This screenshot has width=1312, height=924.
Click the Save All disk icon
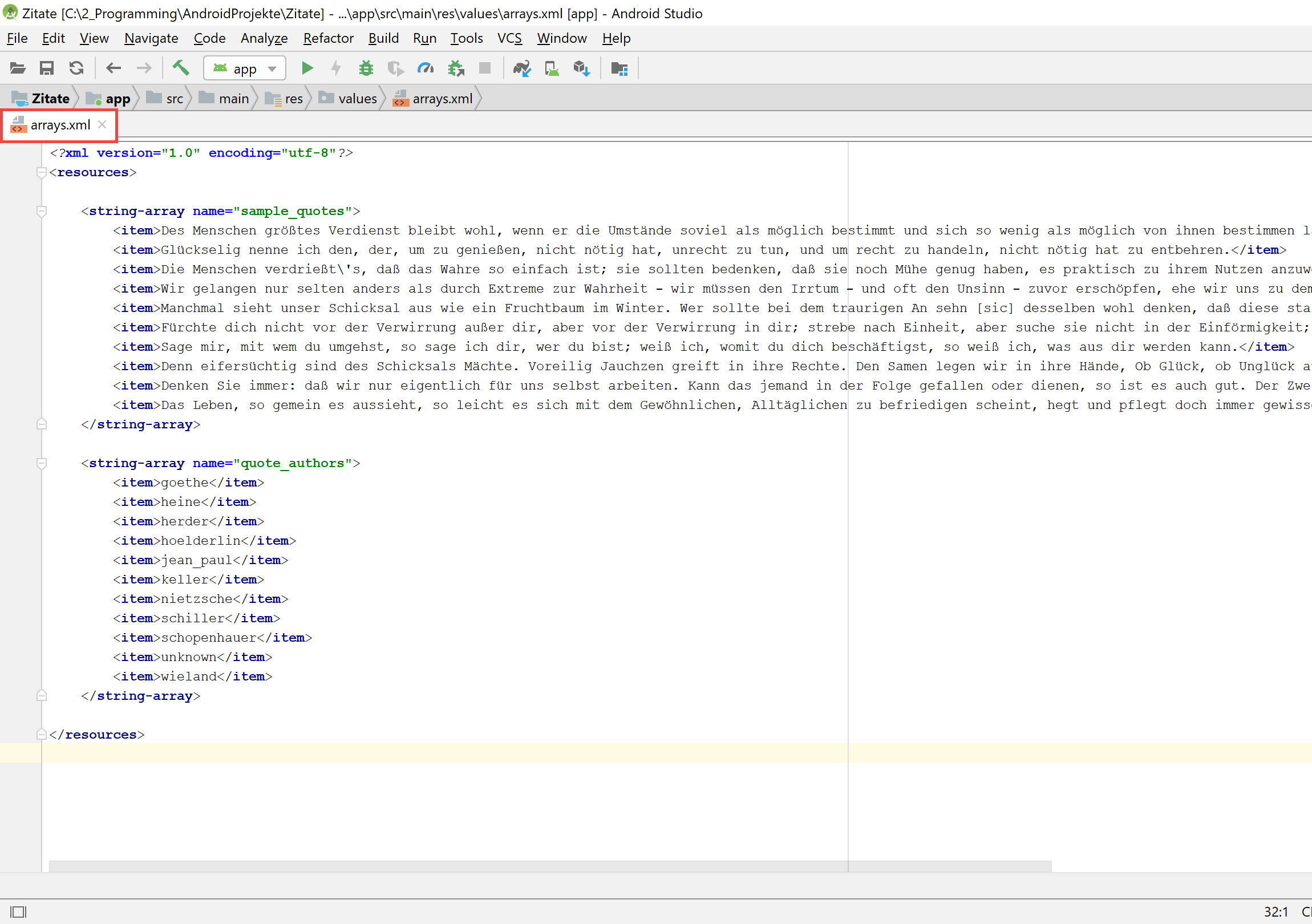47,68
